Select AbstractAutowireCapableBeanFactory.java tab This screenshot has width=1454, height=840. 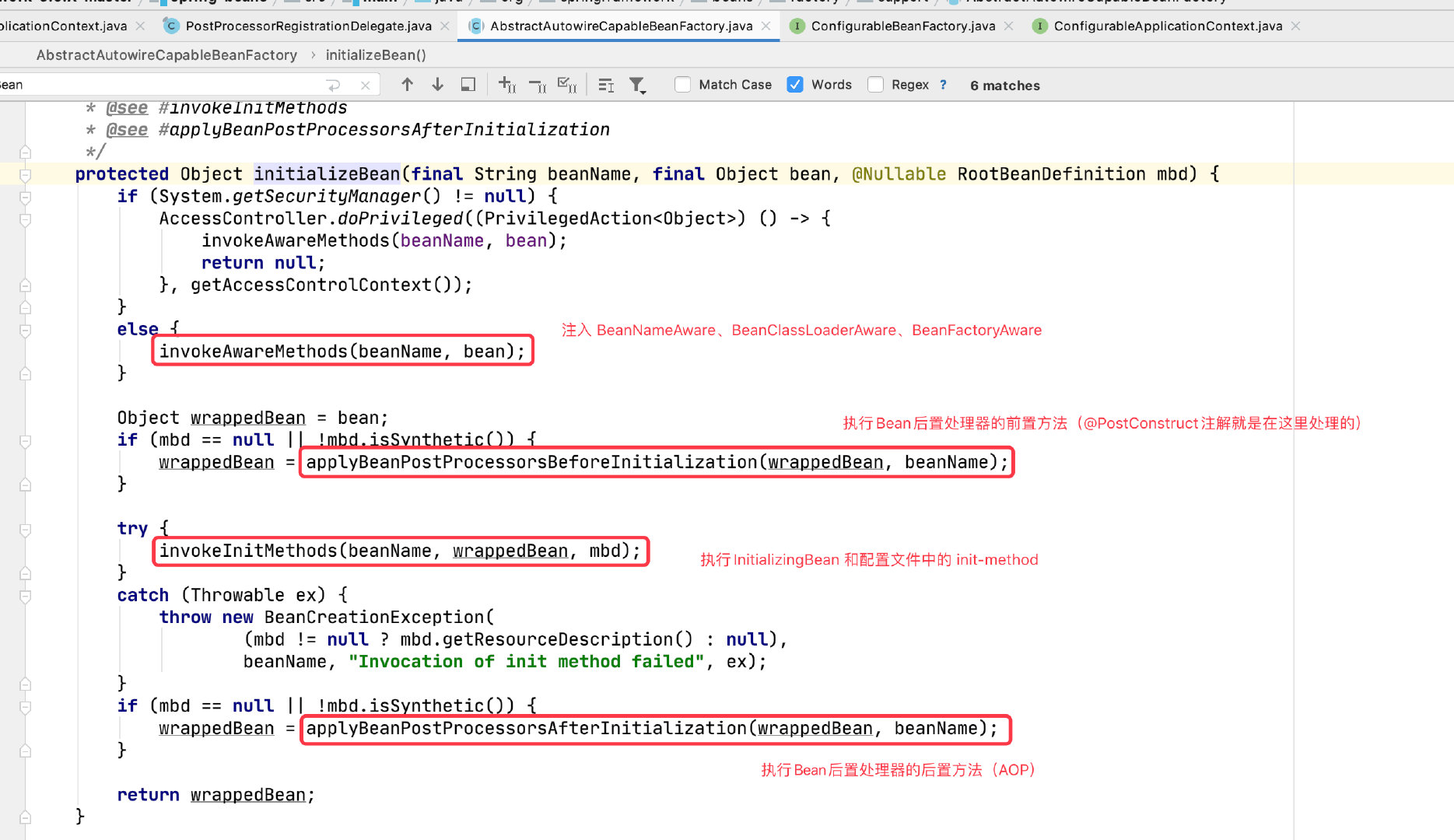[621, 26]
